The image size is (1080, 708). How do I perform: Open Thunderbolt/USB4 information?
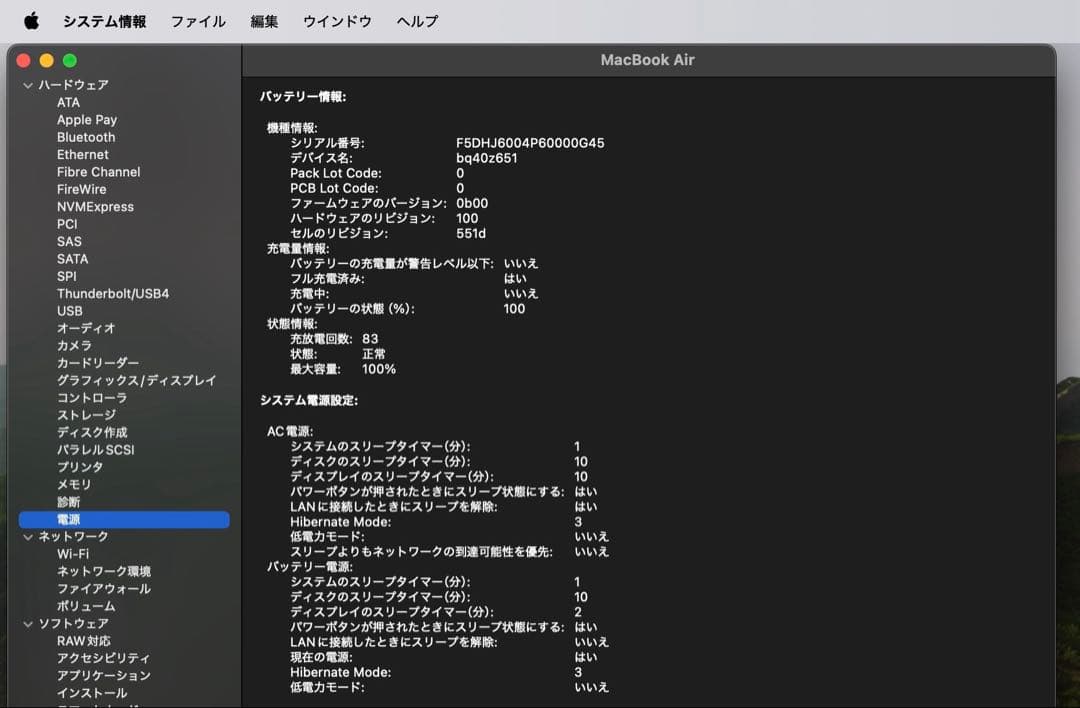click(113, 293)
